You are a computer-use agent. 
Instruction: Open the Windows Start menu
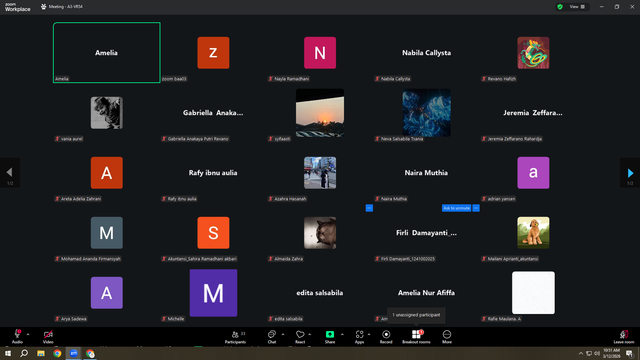[8, 353]
